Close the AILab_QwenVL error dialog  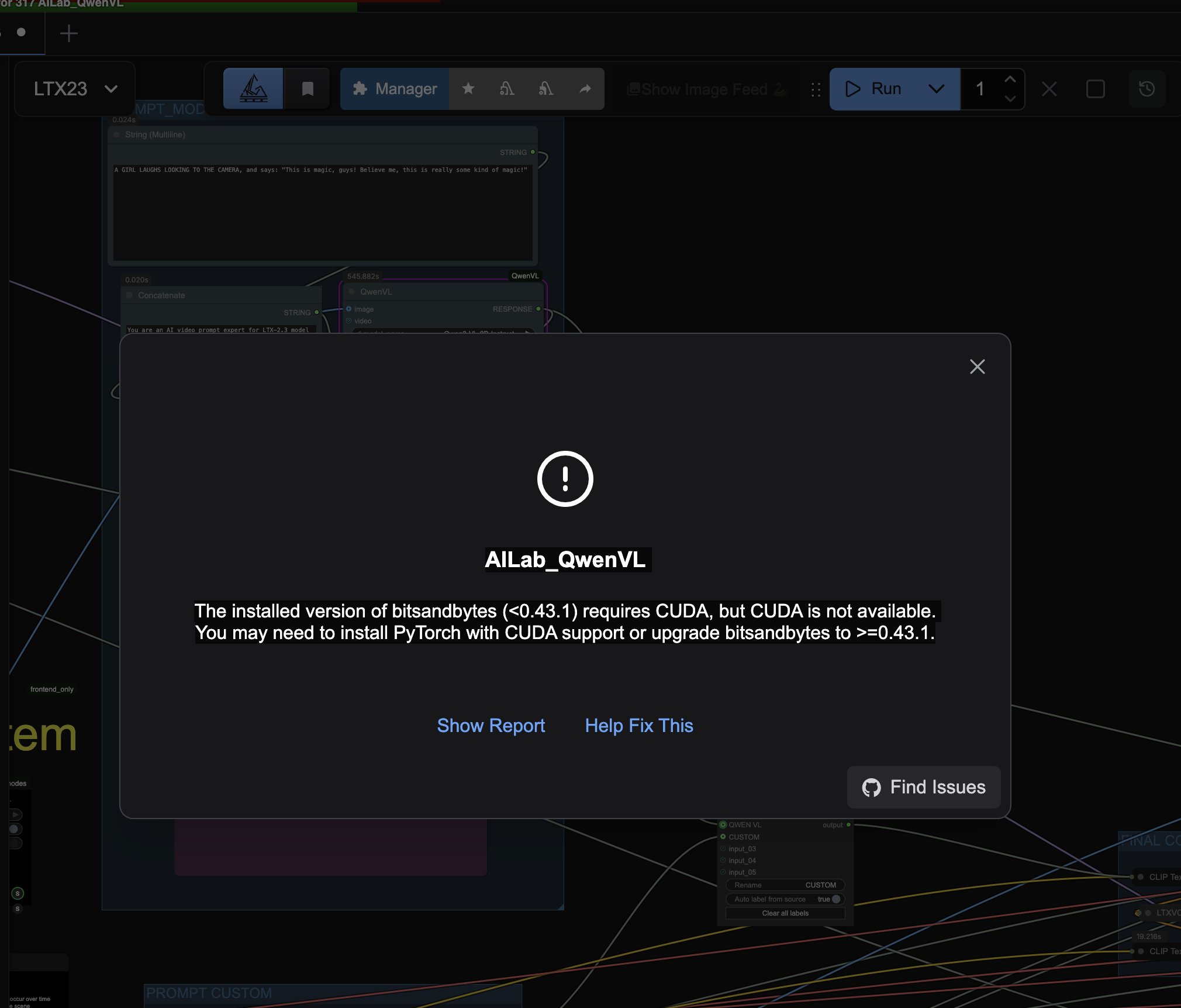click(977, 367)
